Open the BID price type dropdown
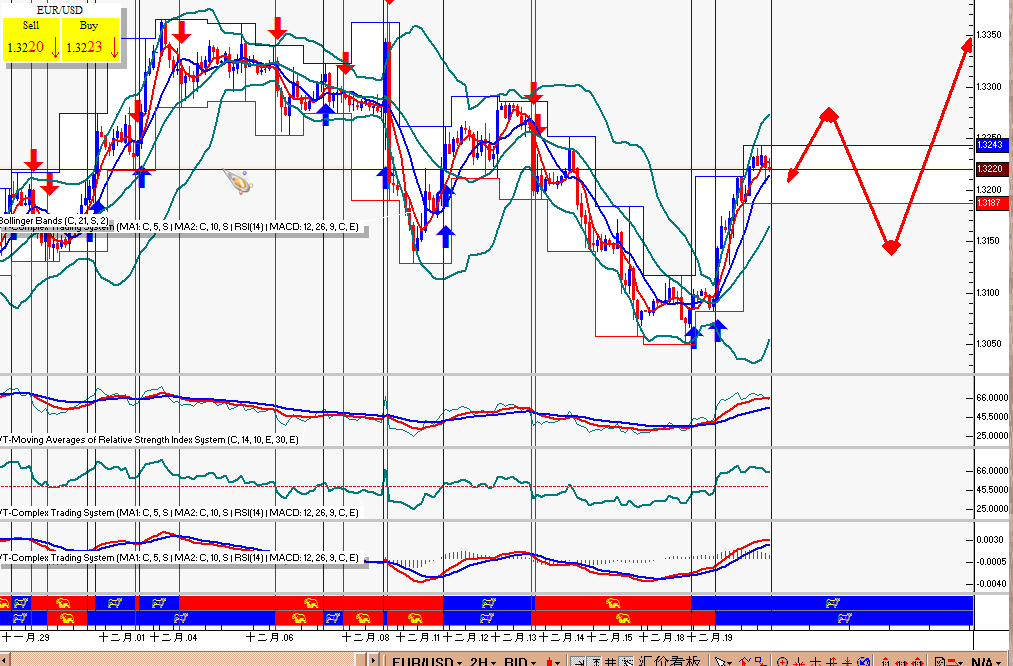This screenshot has height=666, width=1013. click(x=519, y=661)
